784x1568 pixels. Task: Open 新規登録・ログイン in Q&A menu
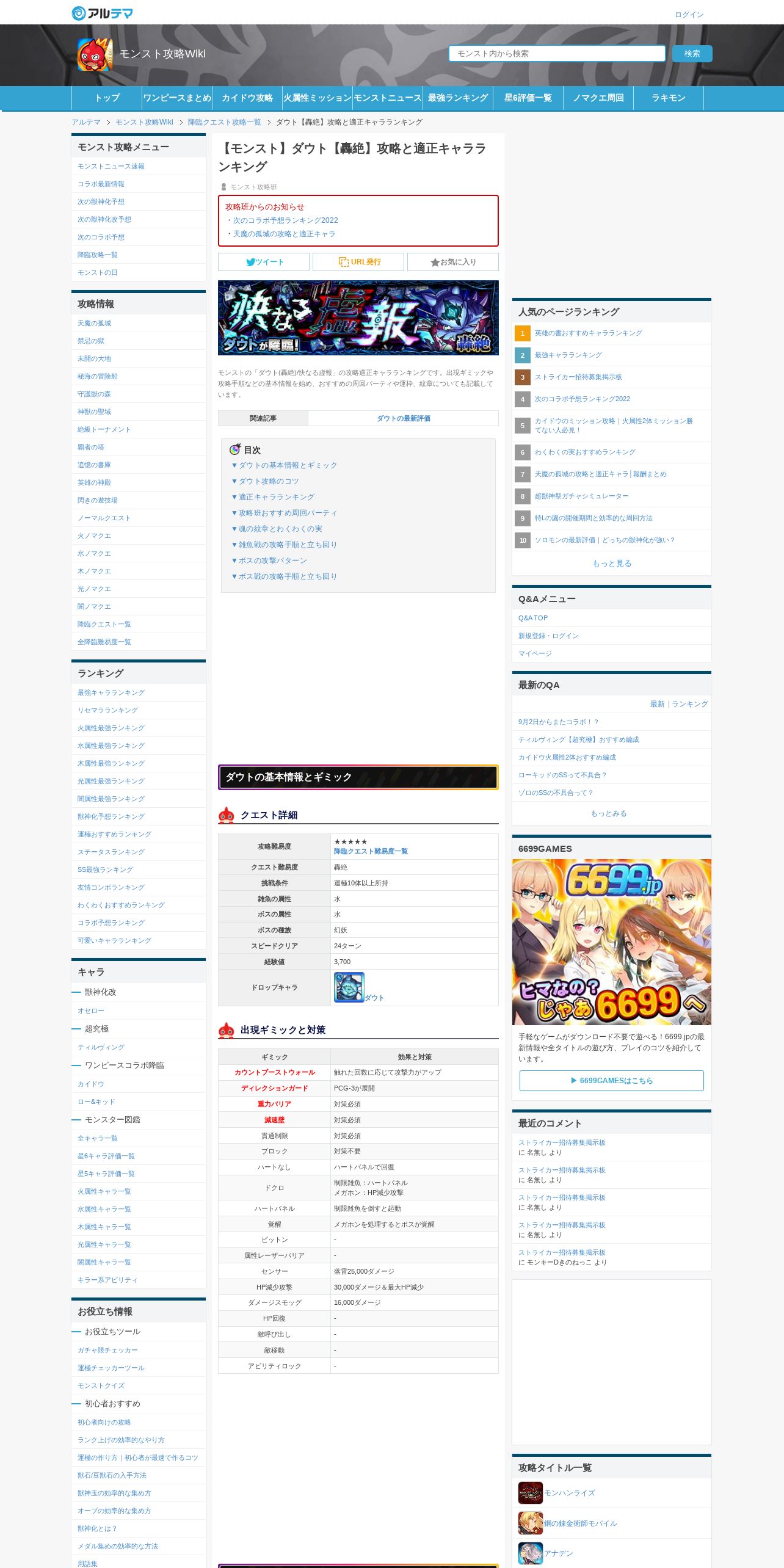pos(548,636)
